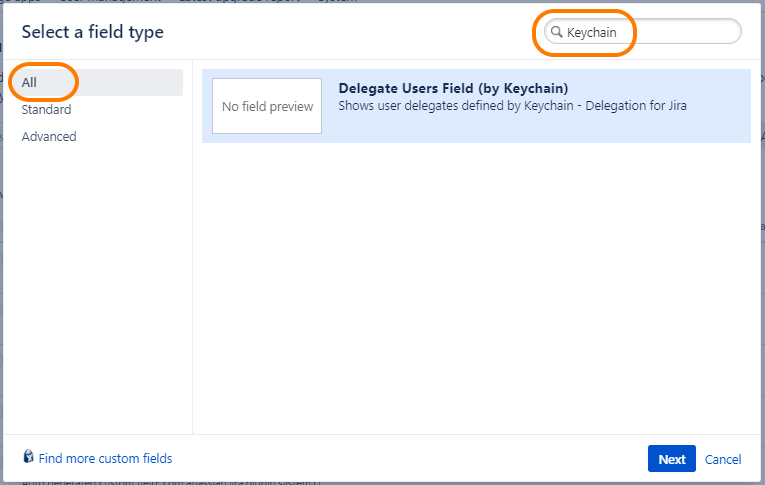Cancel the field type selection dialog
Screen dimensions: 765x485
[x=723, y=459]
